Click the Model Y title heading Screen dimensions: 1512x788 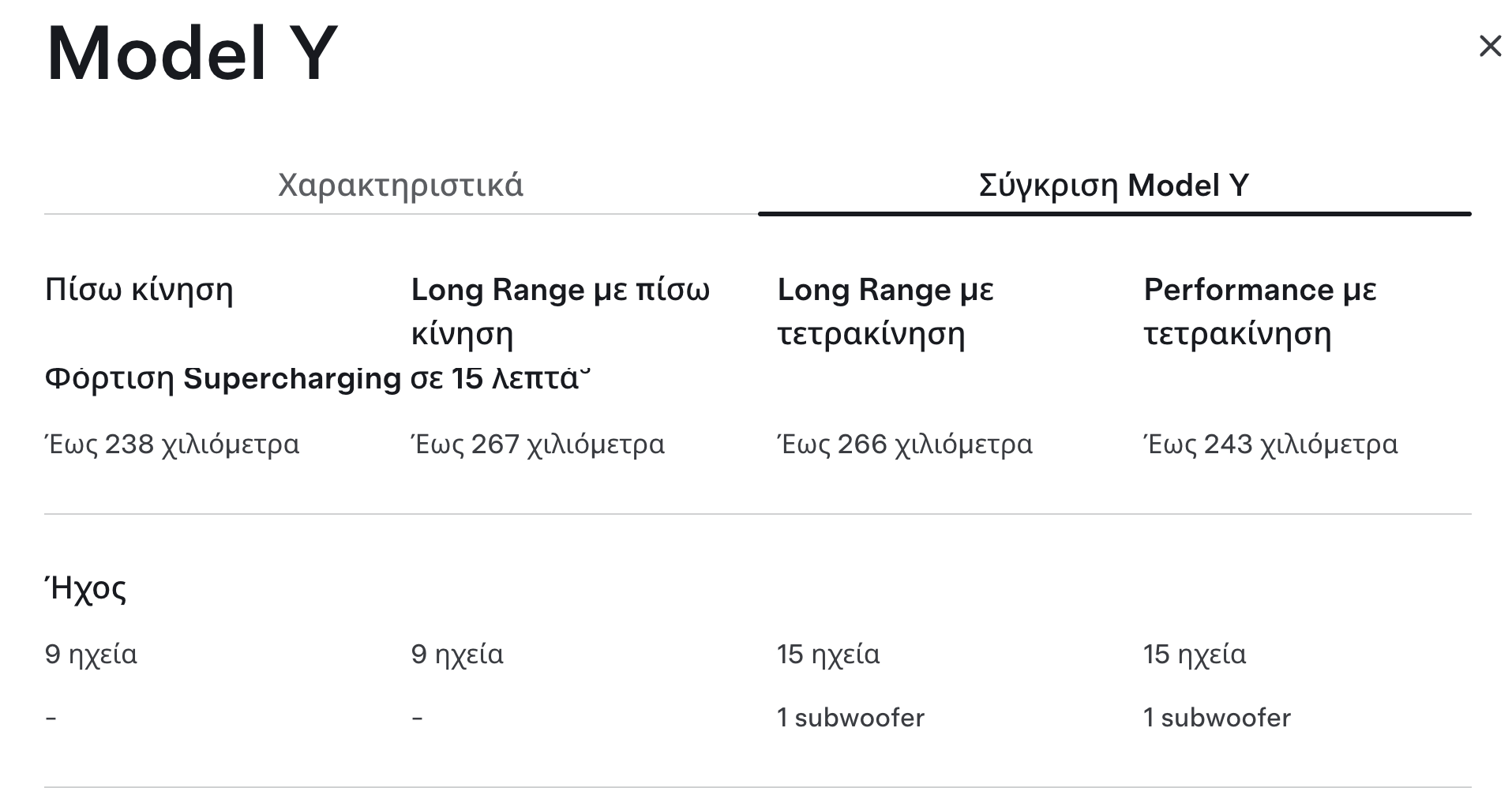192,54
